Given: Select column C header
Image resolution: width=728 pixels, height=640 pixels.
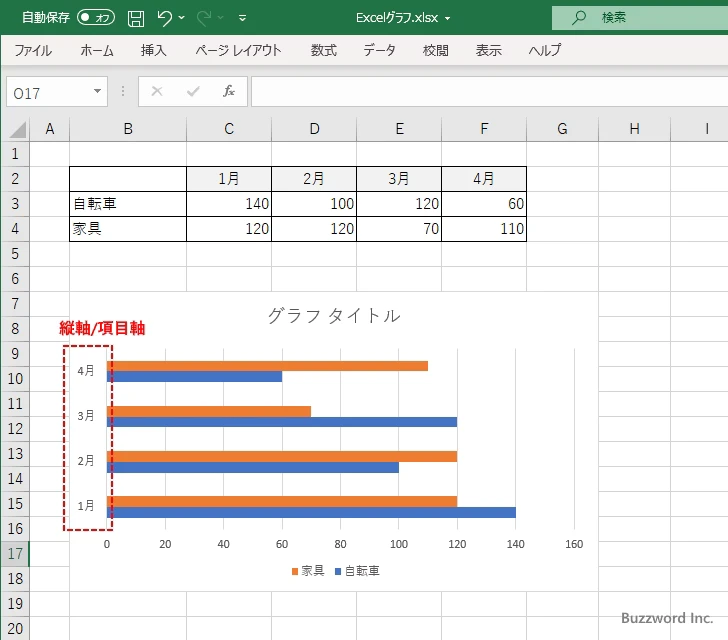Looking at the screenshot, I should 229,129.
